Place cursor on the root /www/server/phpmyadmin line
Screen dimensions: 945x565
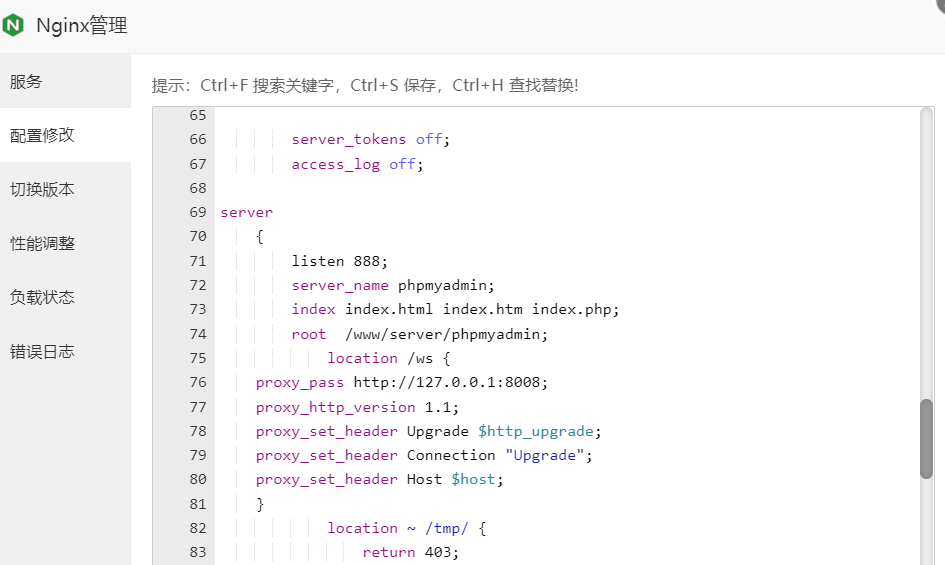pos(420,334)
